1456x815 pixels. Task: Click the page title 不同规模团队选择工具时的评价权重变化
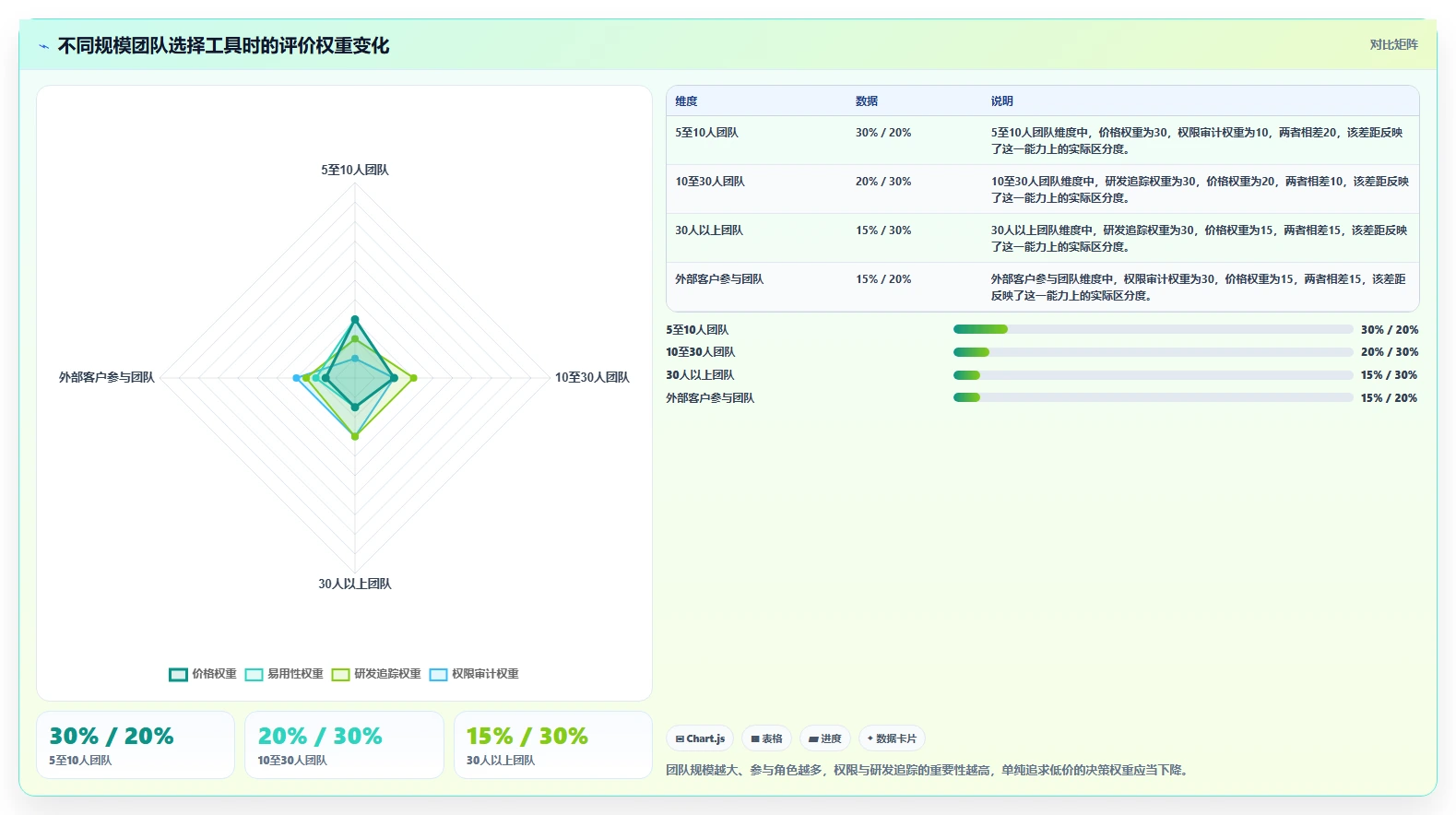tap(223, 46)
